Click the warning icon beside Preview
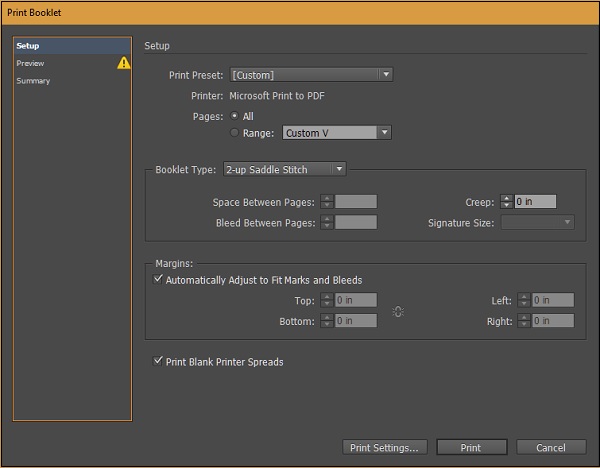This screenshot has width=600, height=468. click(x=123, y=63)
